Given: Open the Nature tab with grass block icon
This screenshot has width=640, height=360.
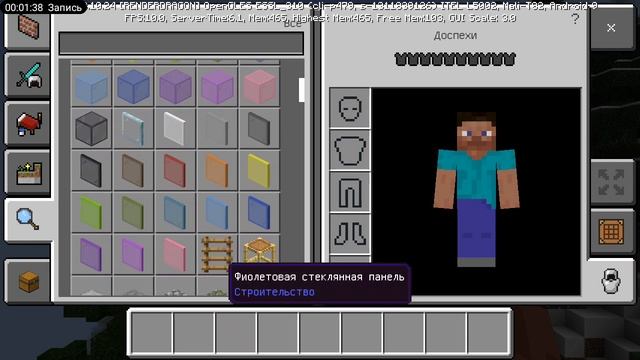Looking at the screenshot, I should point(28,172).
